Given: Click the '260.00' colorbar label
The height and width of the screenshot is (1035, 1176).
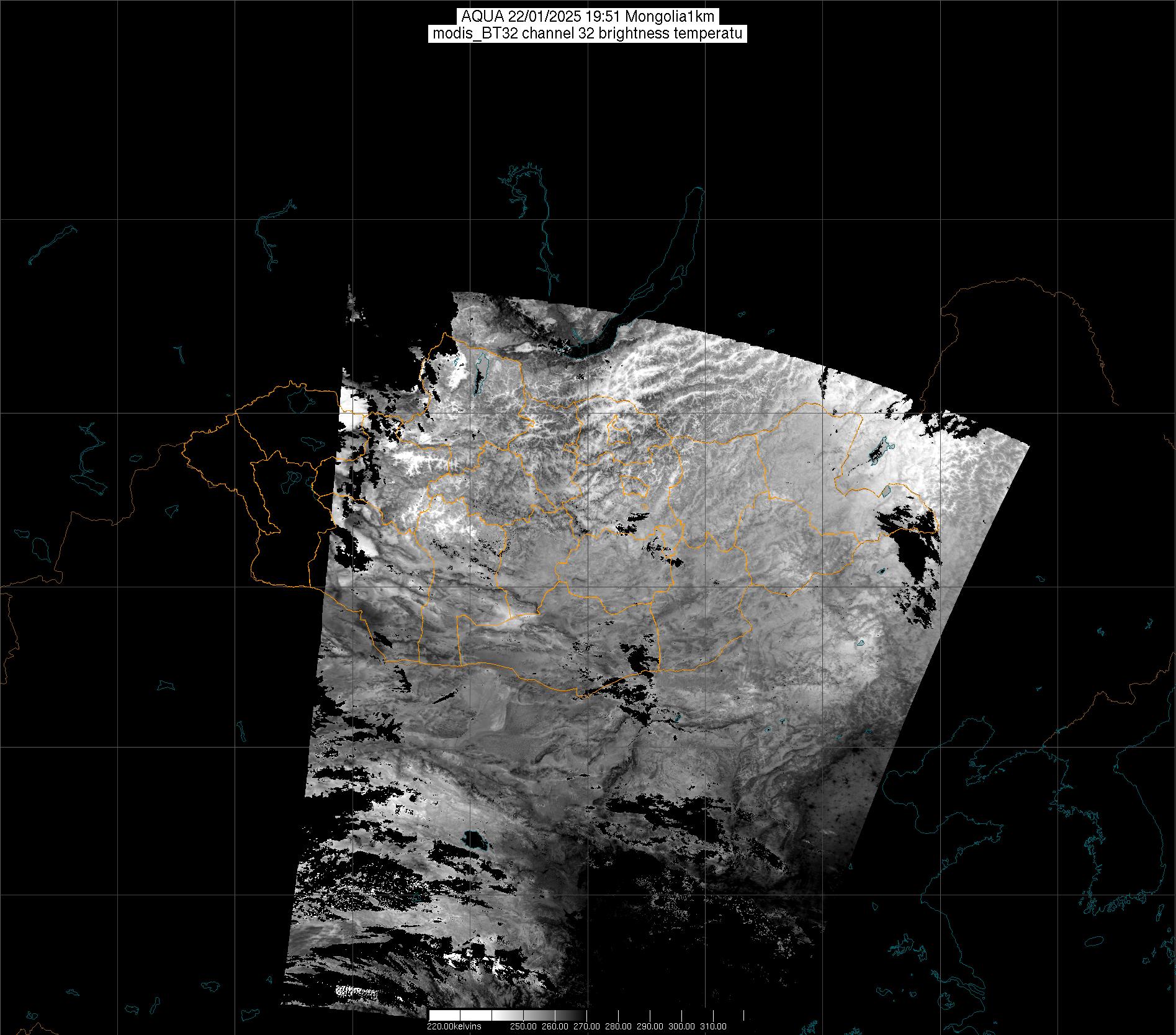Looking at the screenshot, I should tap(555, 1026).
